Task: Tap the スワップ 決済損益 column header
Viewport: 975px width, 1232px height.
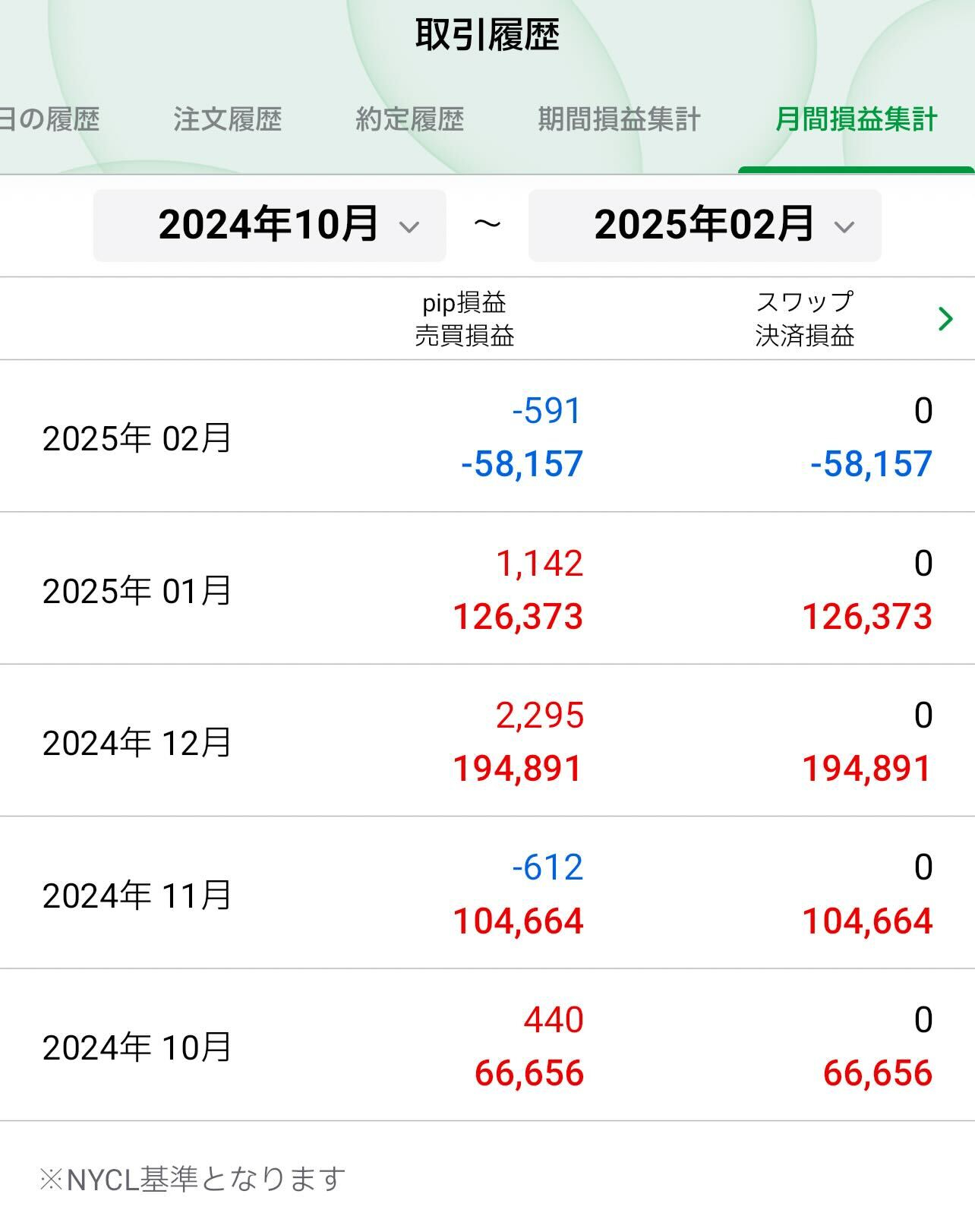Action: (x=805, y=319)
